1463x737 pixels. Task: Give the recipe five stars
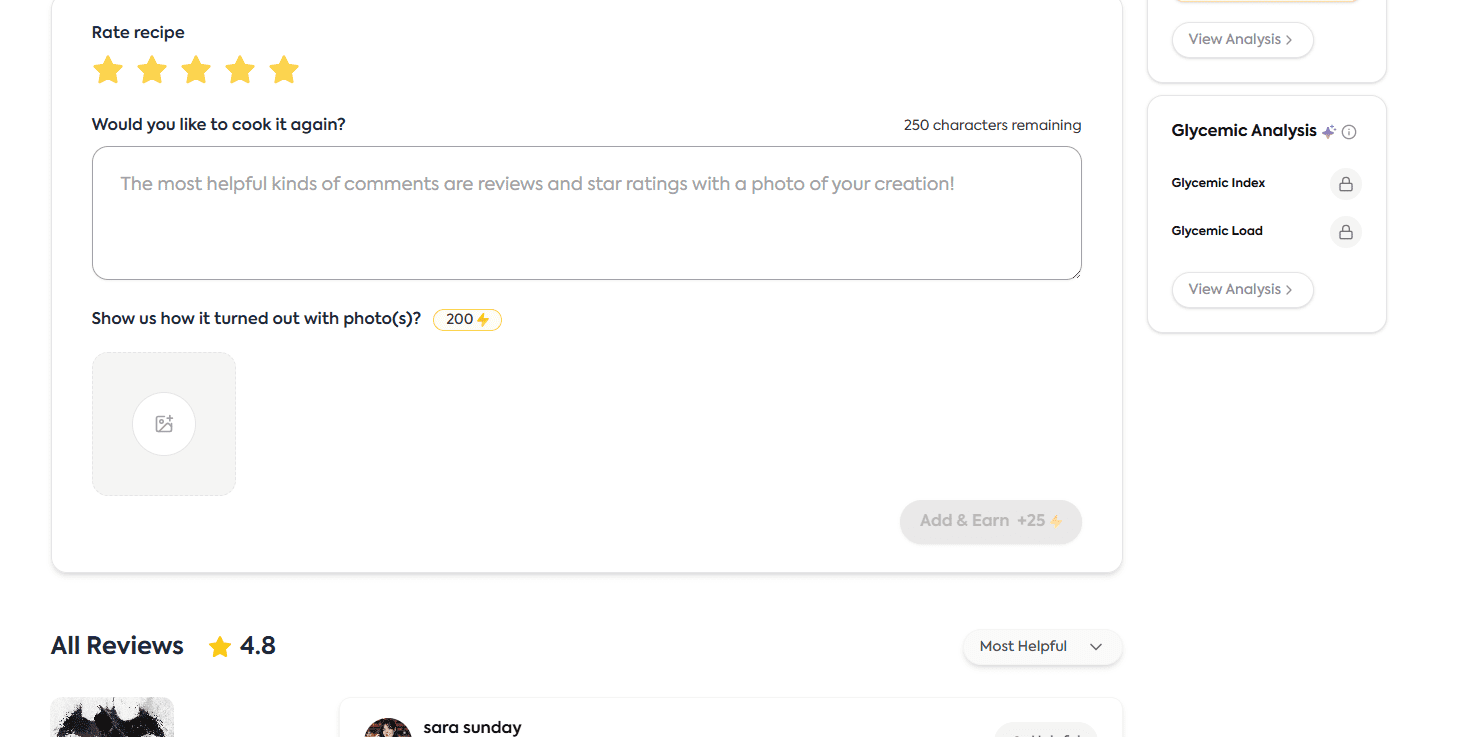tap(284, 70)
